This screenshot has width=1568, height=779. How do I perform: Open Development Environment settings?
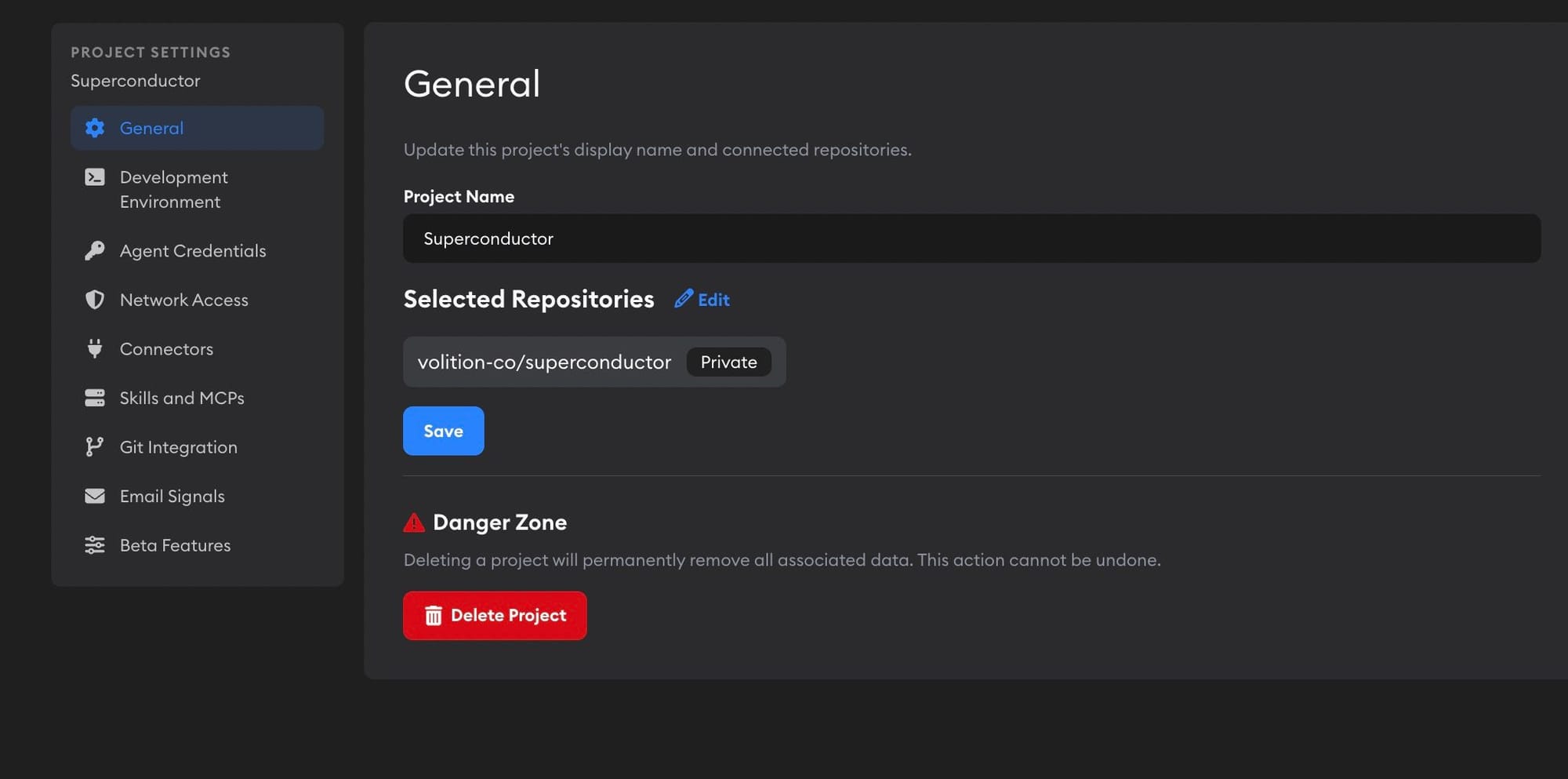tap(197, 190)
